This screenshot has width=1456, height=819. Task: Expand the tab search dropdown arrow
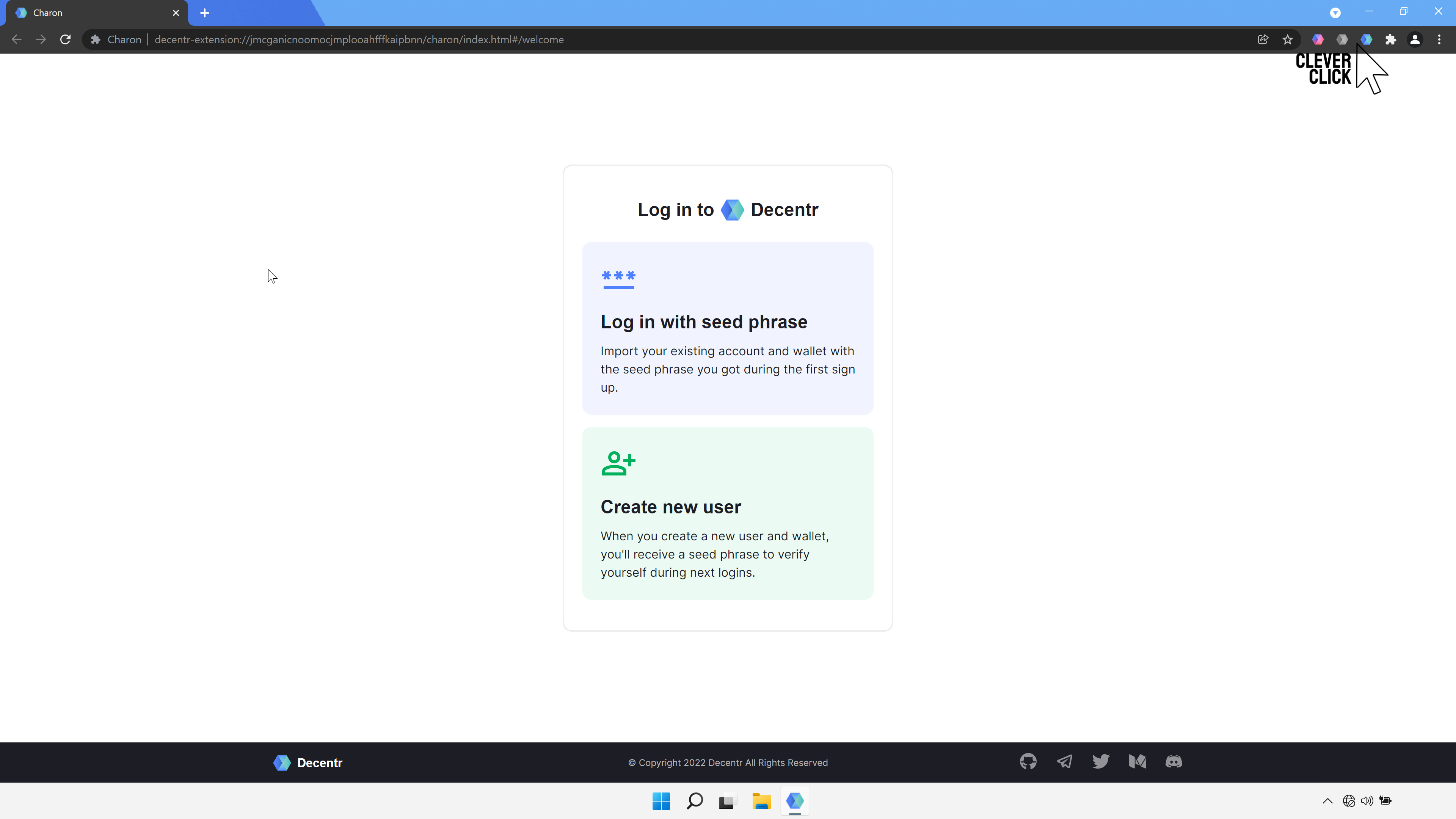pyautogui.click(x=1335, y=13)
